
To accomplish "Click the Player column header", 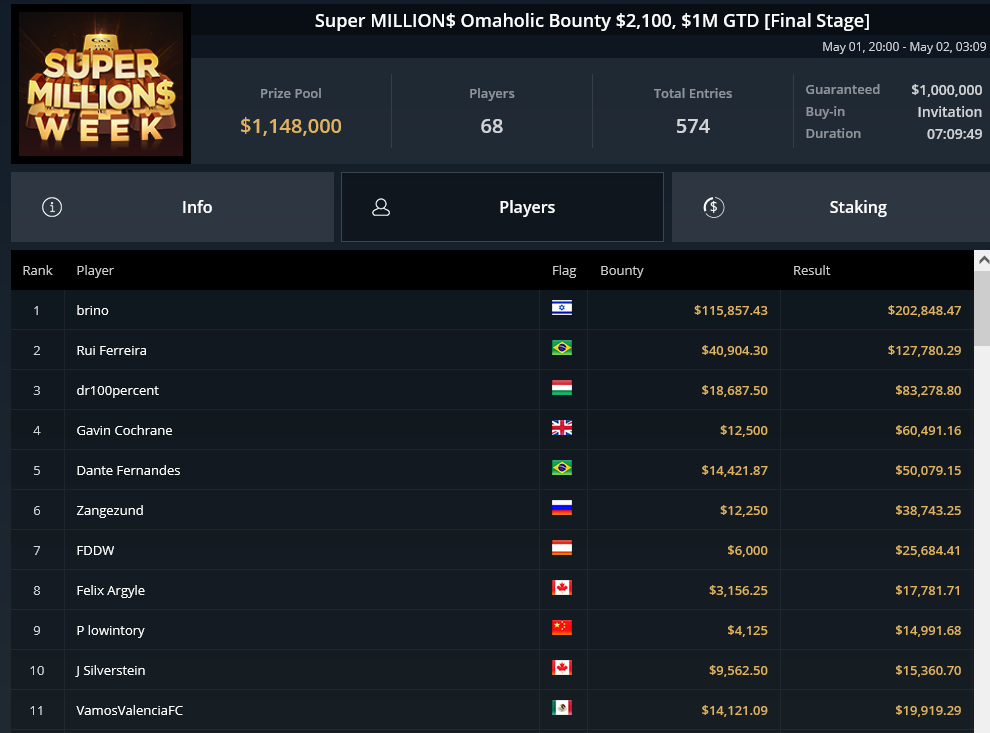I will tap(95, 270).
